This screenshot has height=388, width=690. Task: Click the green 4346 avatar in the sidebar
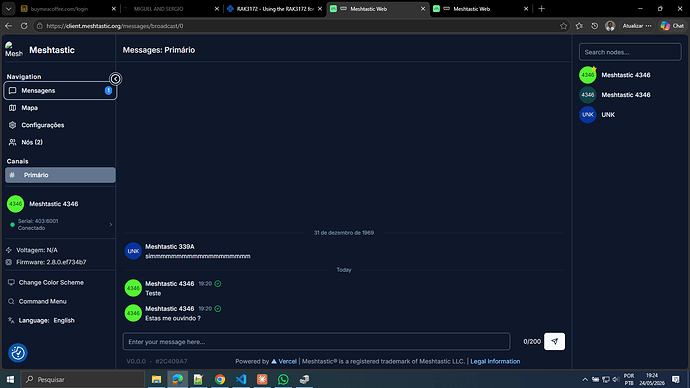[15, 204]
